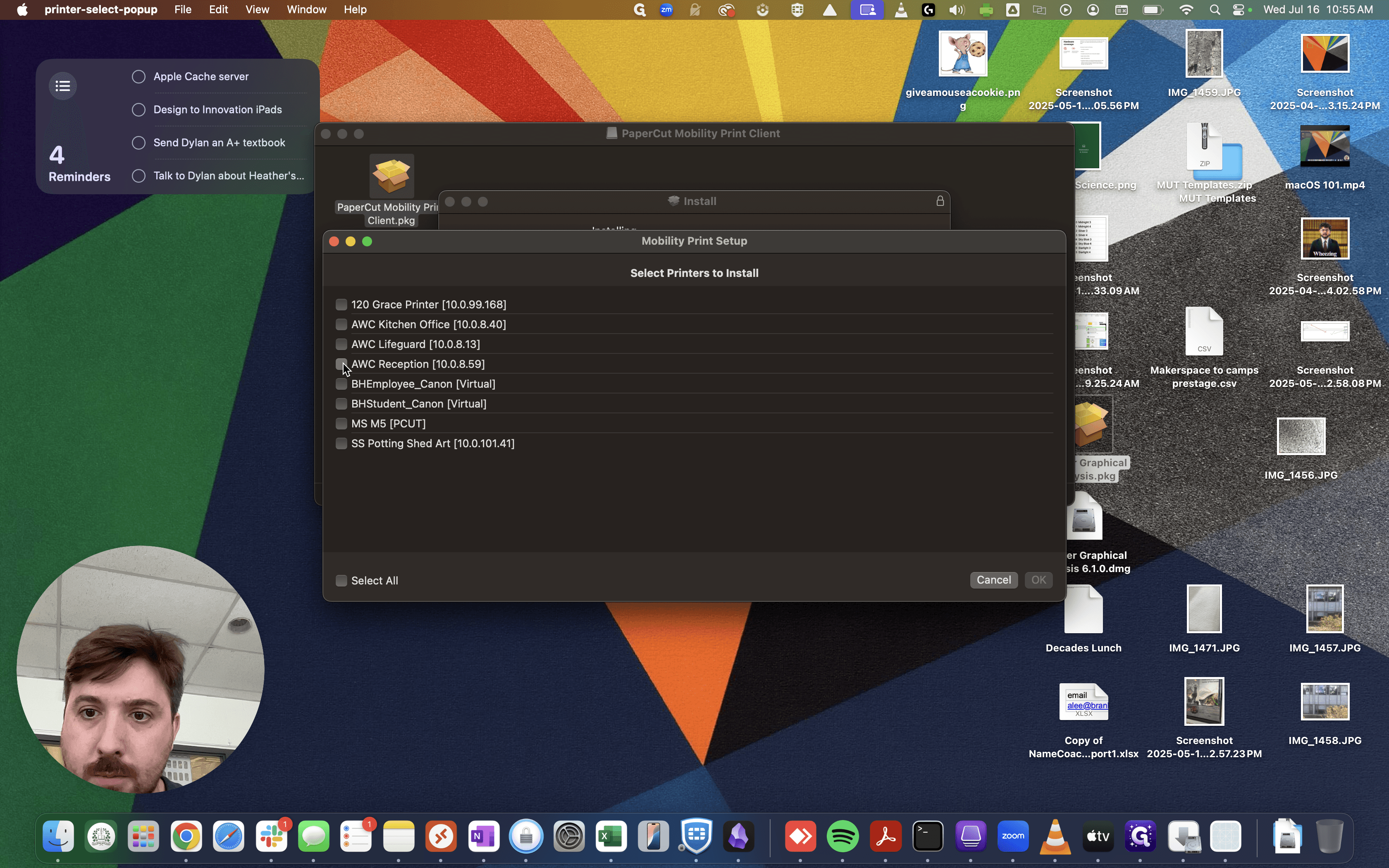Open Launchpad from the Dock
The image size is (1389, 868).
[143, 837]
